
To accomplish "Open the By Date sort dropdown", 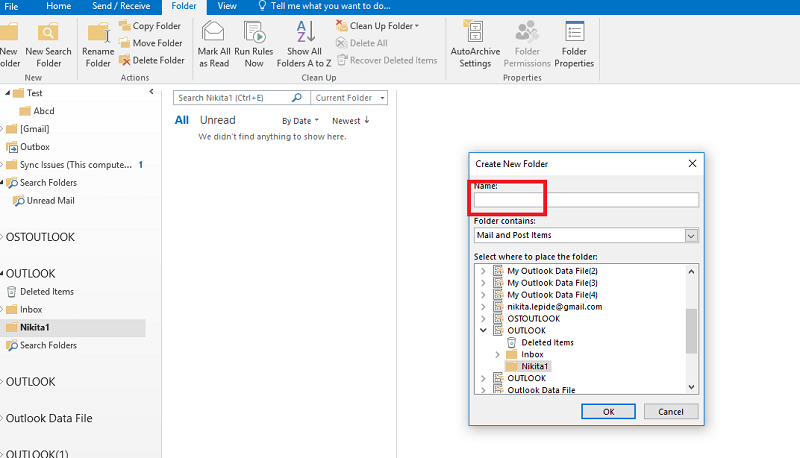I will [x=301, y=121].
